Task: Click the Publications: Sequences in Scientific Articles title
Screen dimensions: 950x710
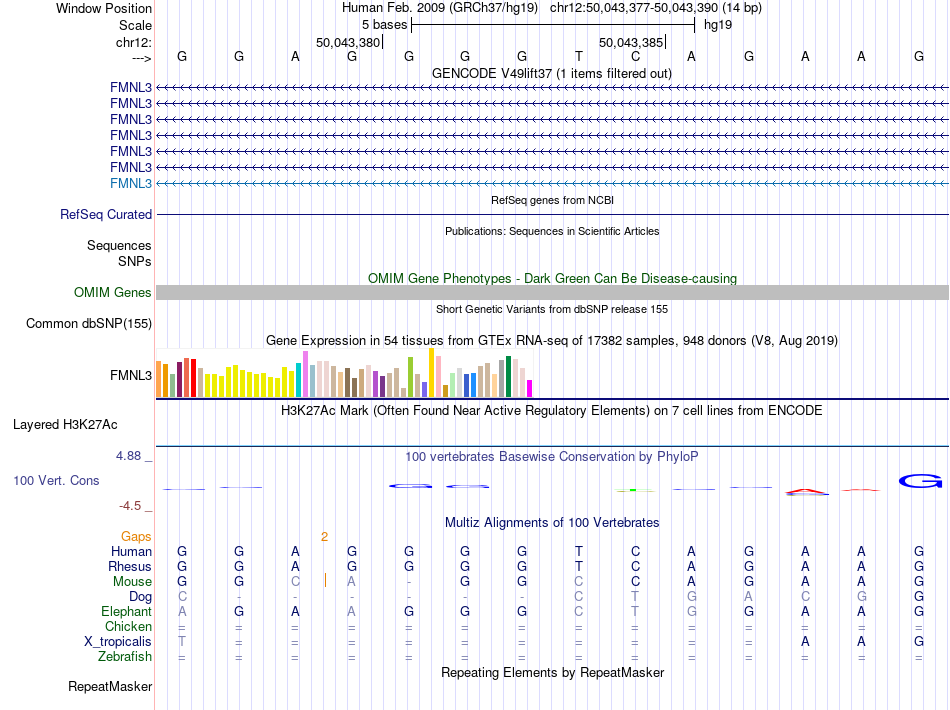Action: tap(552, 231)
